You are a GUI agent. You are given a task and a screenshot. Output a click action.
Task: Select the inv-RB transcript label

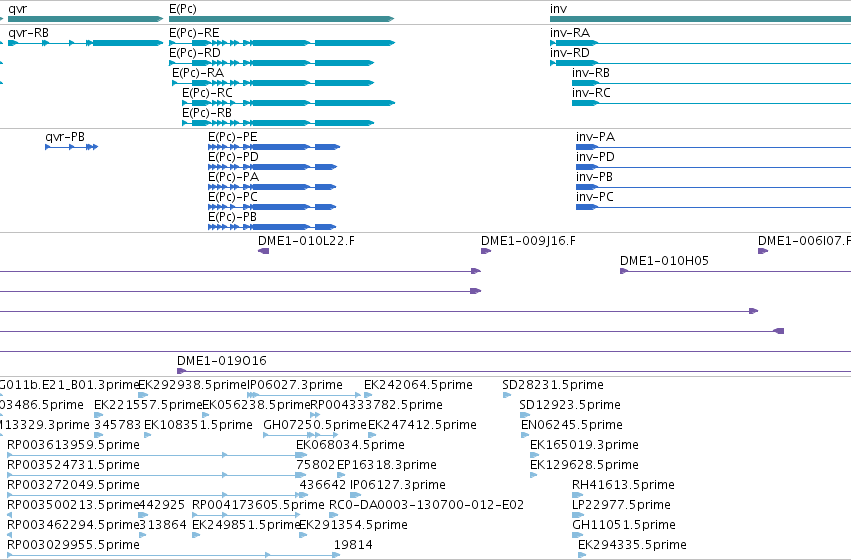pyautogui.click(x=591, y=73)
